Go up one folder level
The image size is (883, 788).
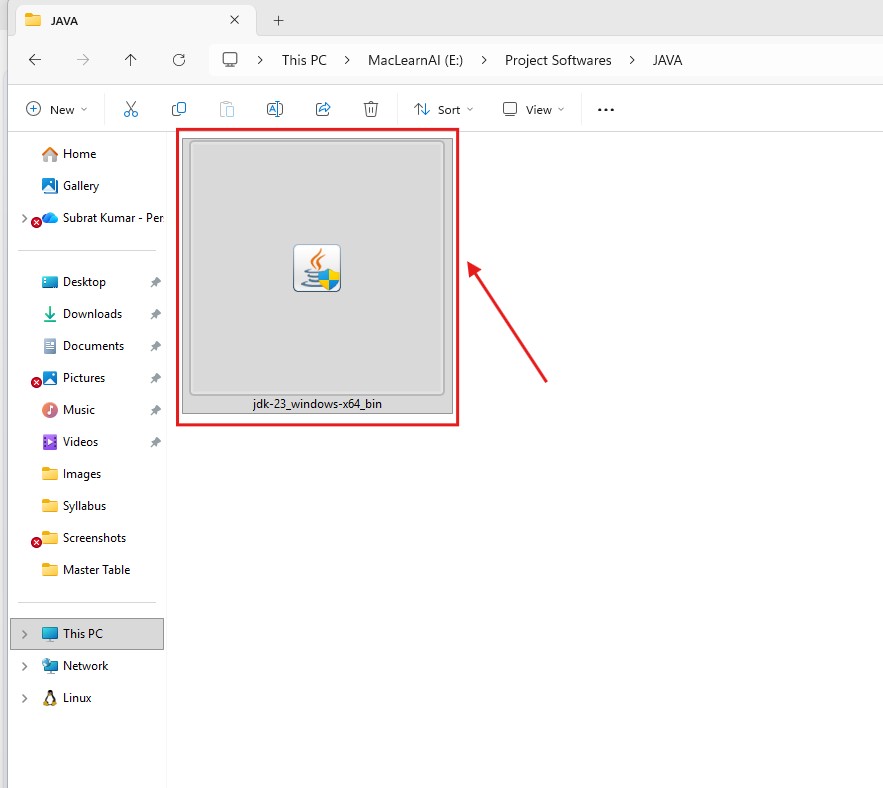pyautogui.click(x=131, y=60)
